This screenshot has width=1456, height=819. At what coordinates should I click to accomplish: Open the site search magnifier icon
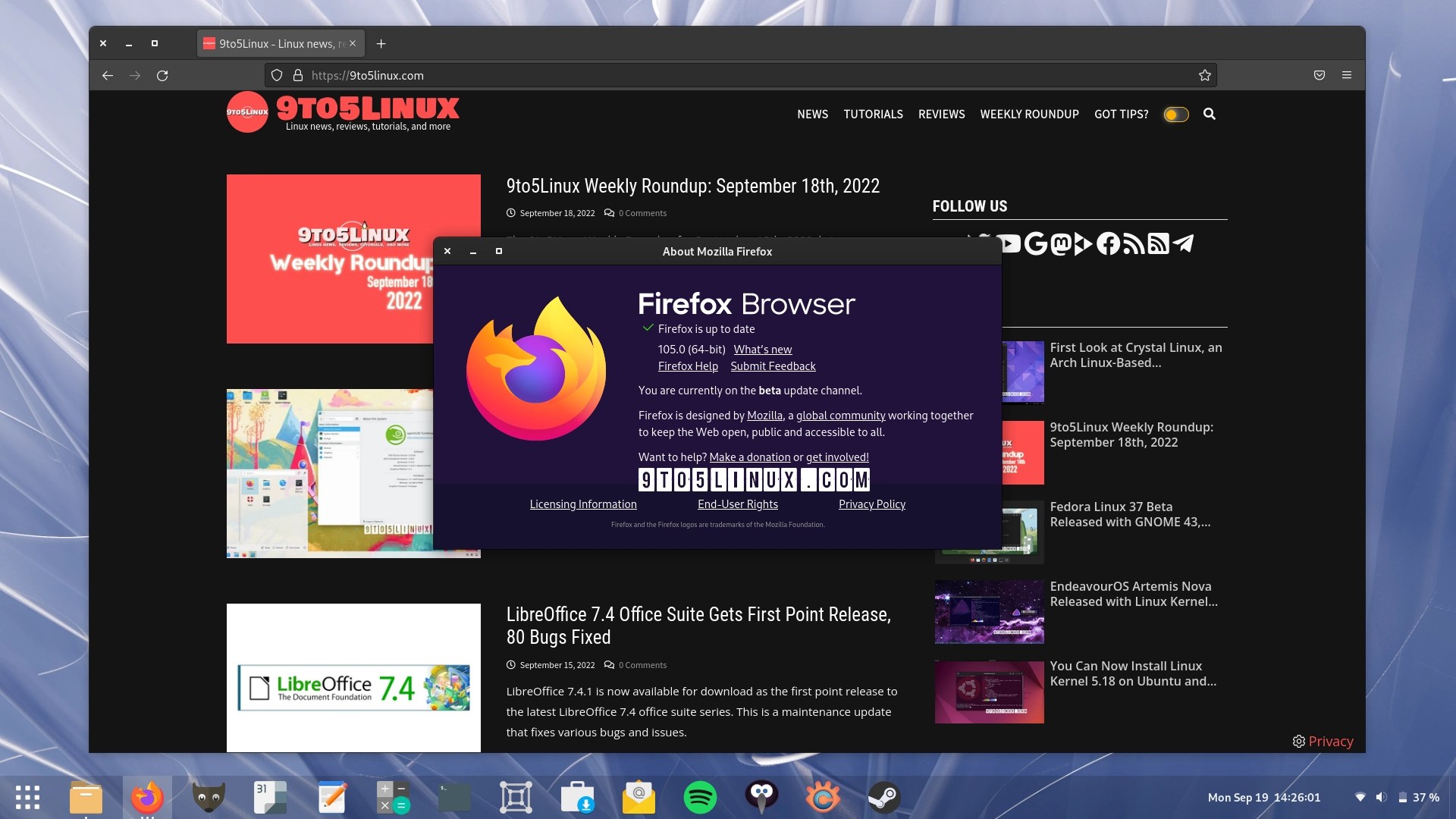tap(1210, 115)
